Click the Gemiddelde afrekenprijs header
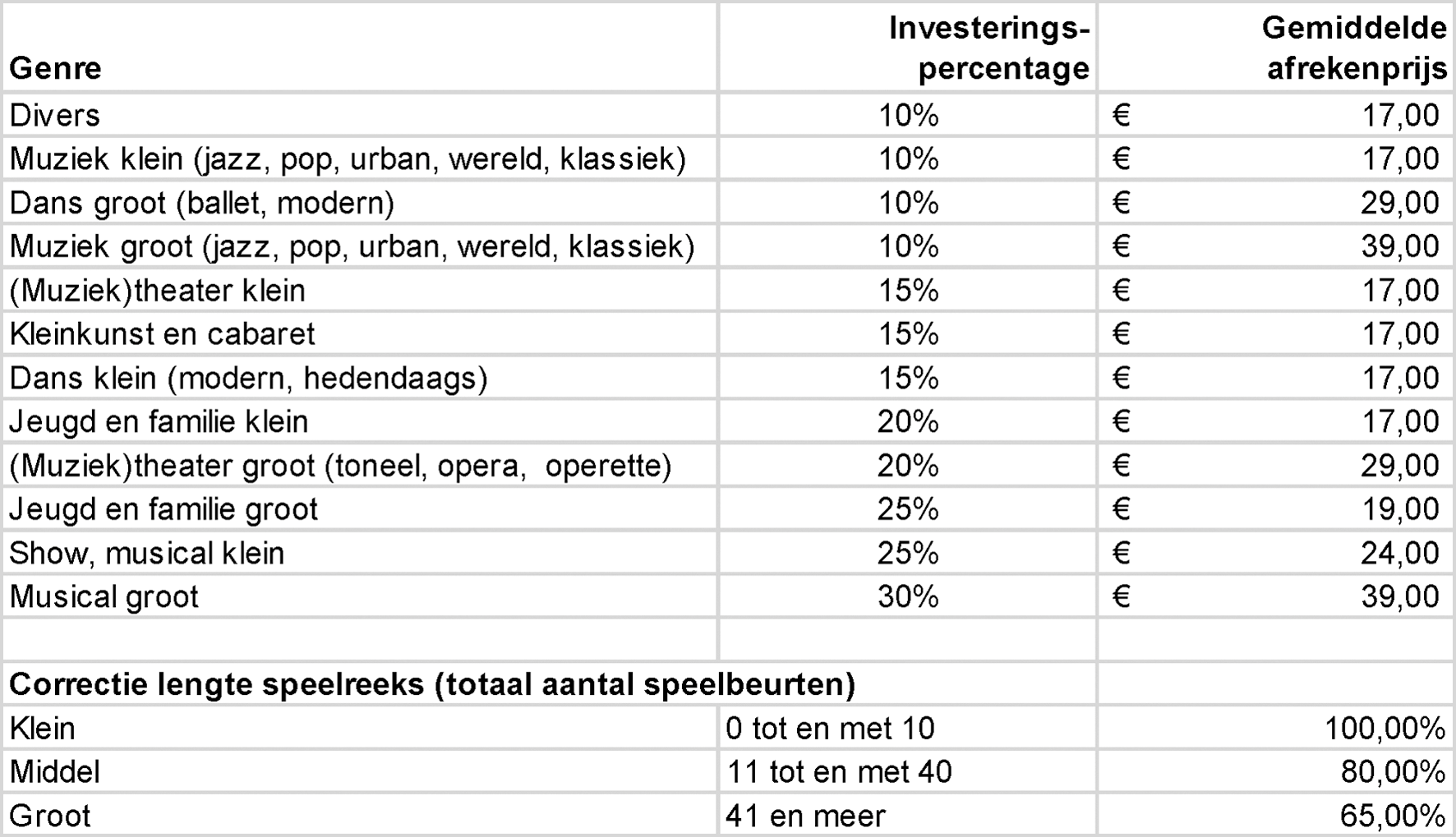1456x837 pixels. pos(1354,48)
